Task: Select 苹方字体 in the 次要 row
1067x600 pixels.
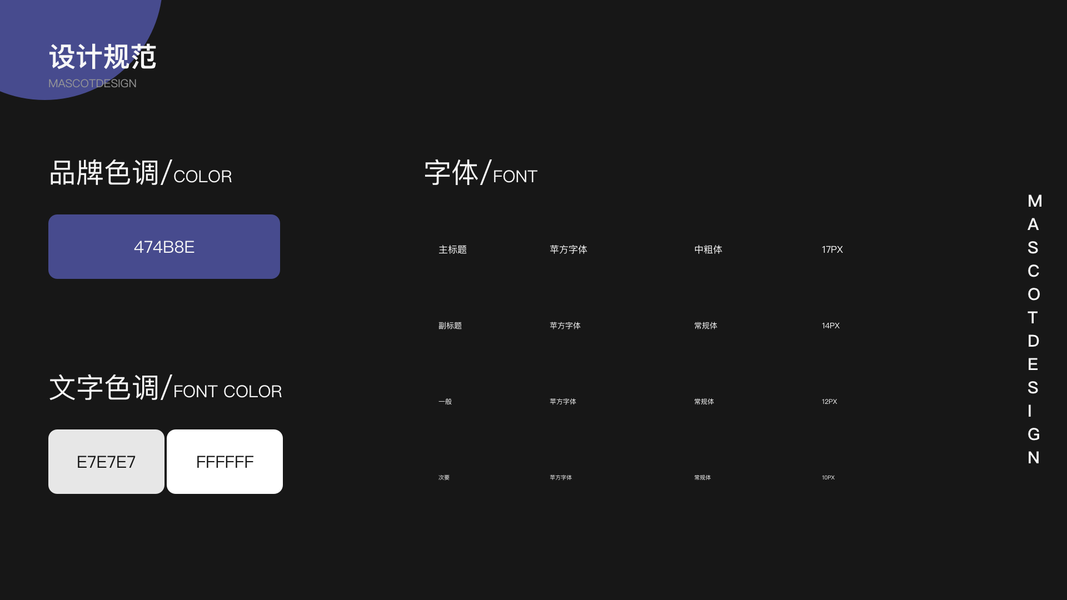Action: pos(561,478)
